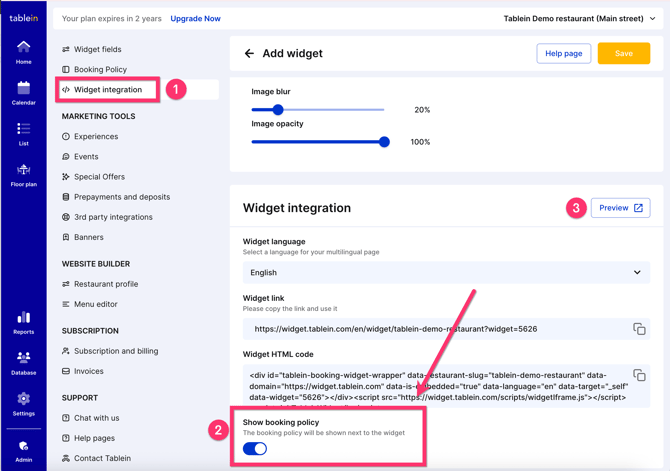This screenshot has height=471, width=670.
Task: Click the external link icon in Preview button
Action: (638, 208)
